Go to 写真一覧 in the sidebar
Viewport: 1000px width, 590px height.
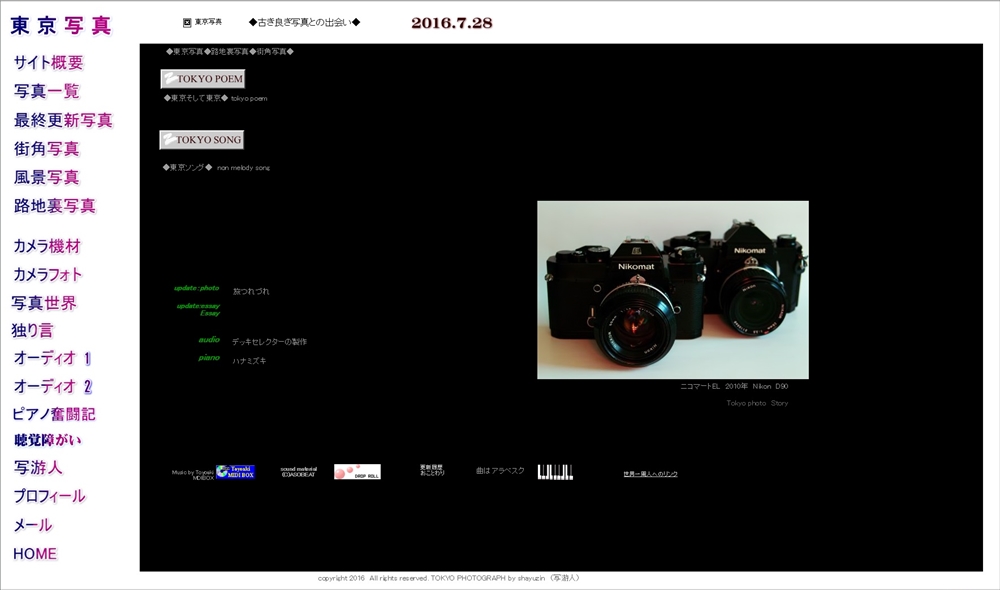pos(47,91)
